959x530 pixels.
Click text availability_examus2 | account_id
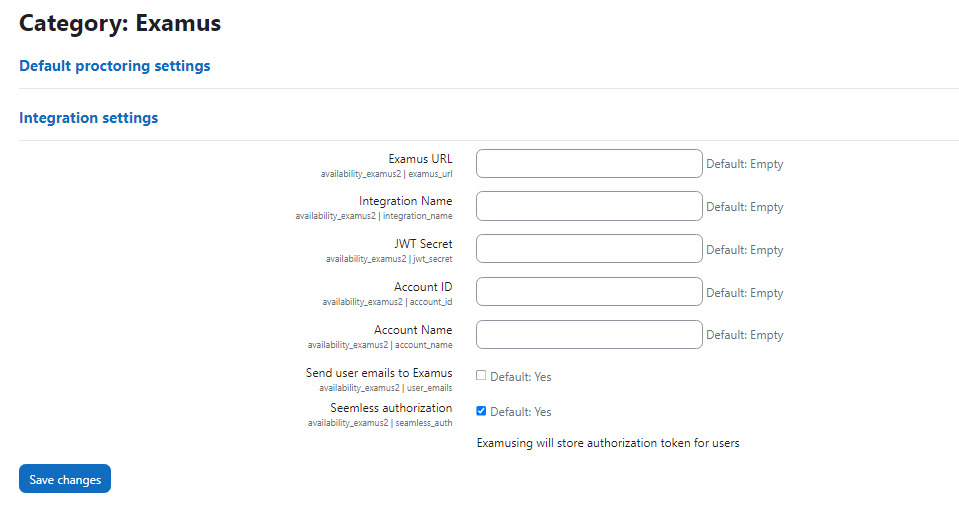[x=387, y=302]
